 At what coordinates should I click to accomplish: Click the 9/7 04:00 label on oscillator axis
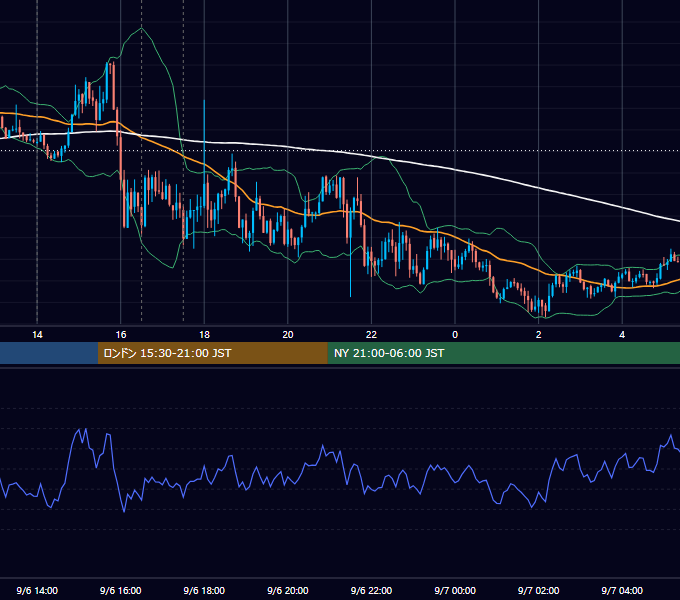click(622, 590)
